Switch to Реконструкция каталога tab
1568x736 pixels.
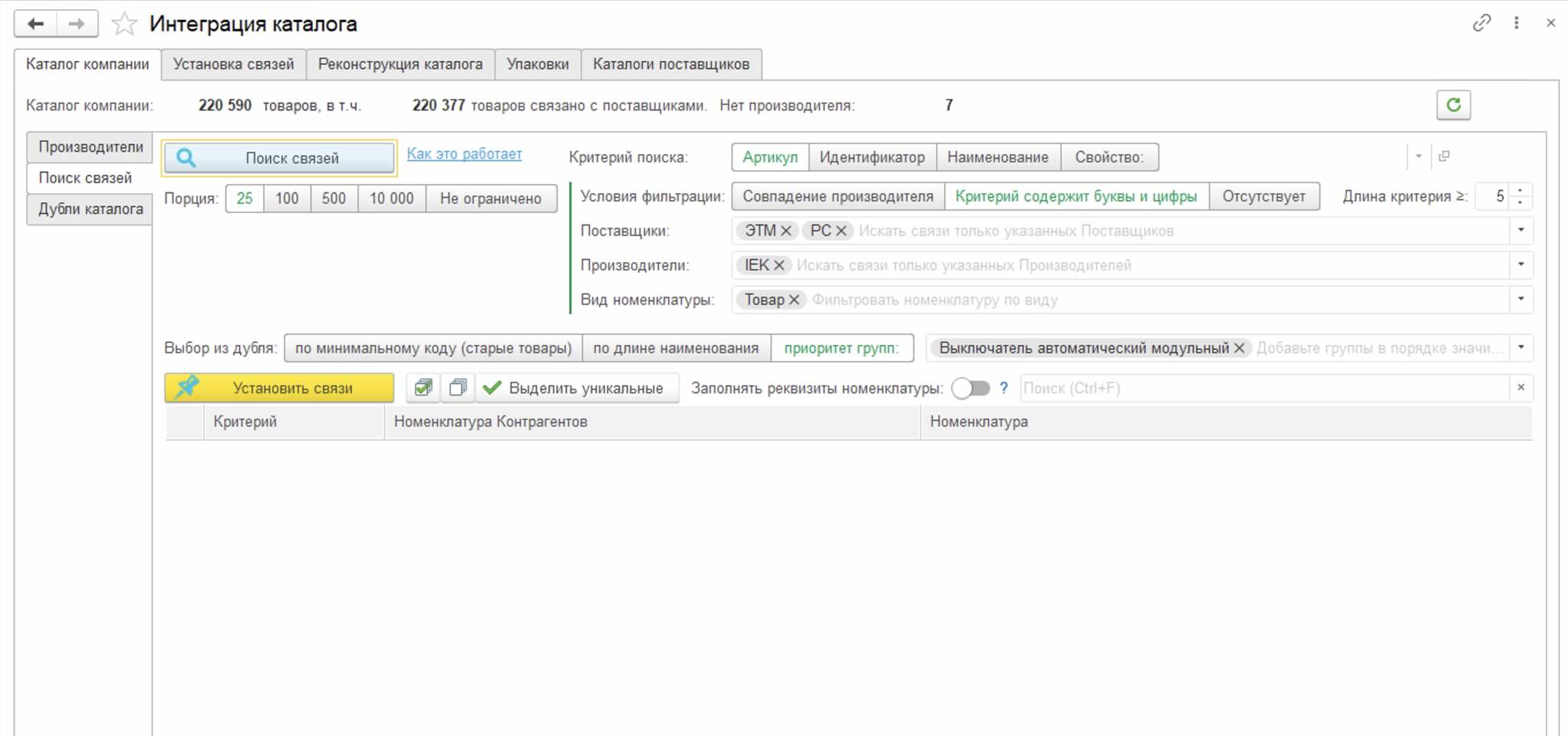pyautogui.click(x=400, y=64)
